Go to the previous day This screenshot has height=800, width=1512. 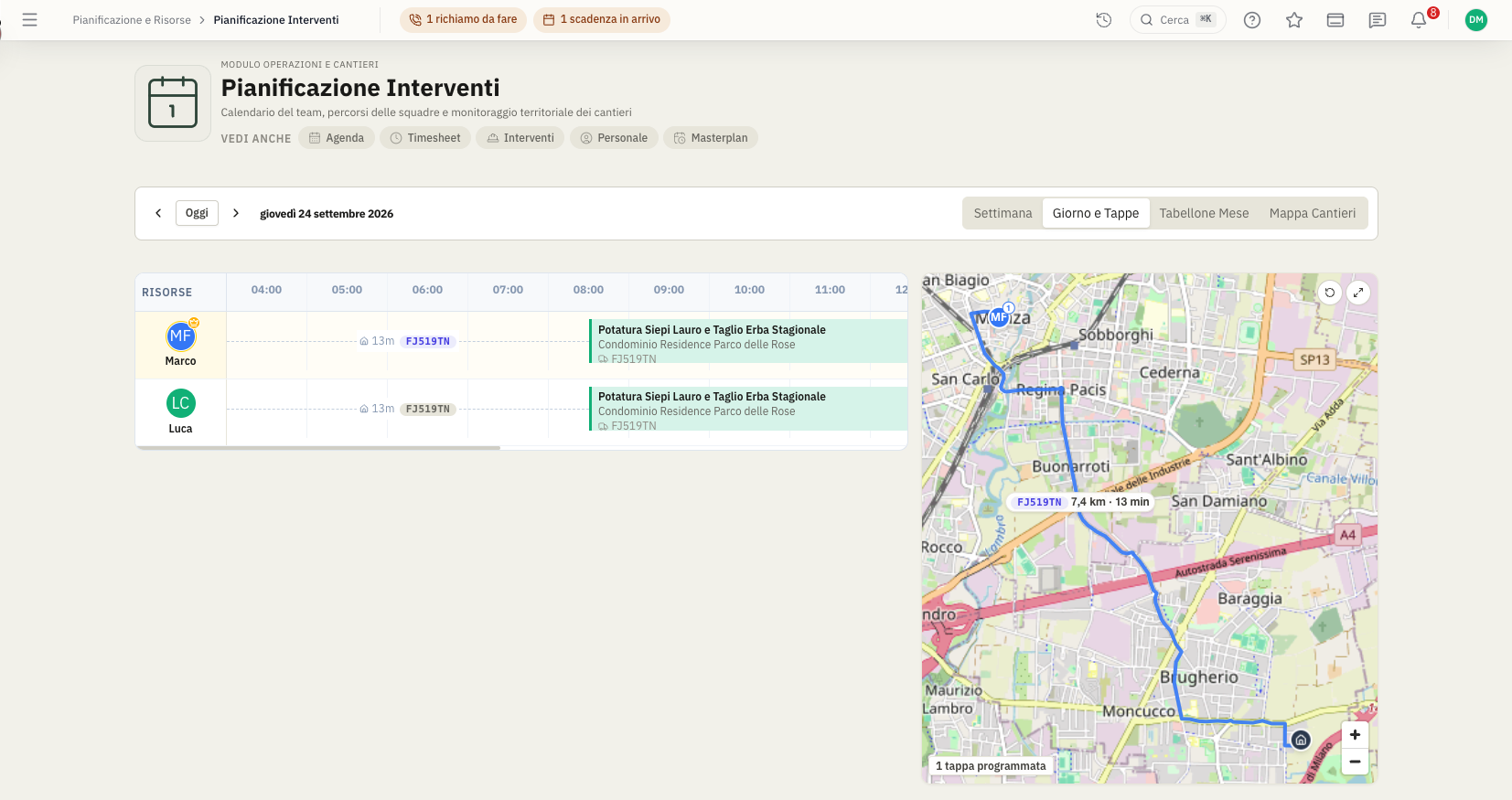158,213
